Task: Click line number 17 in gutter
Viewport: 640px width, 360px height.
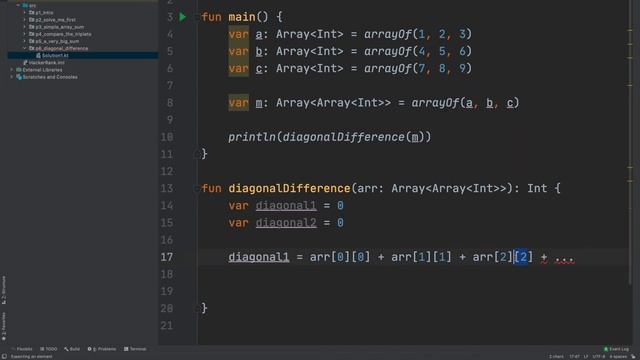Action: point(167,257)
